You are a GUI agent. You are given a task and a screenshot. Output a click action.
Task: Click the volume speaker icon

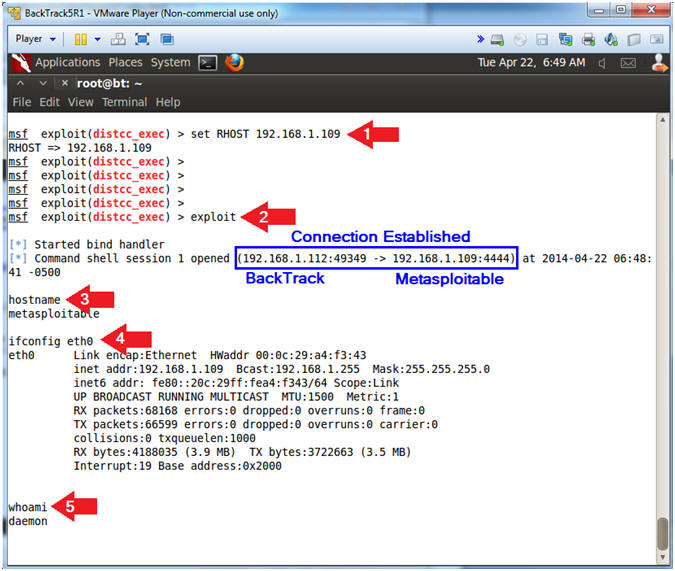pyautogui.click(x=603, y=63)
